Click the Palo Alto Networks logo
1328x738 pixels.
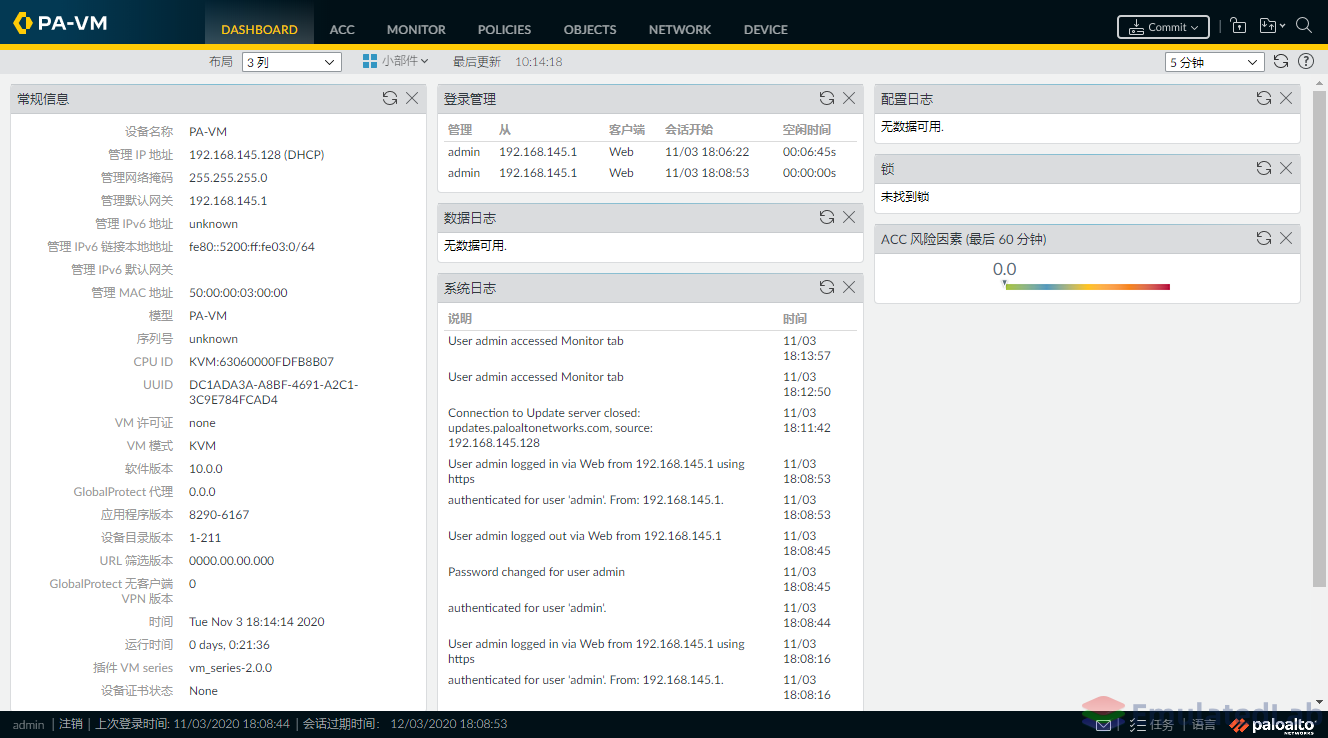[1272, 725]
